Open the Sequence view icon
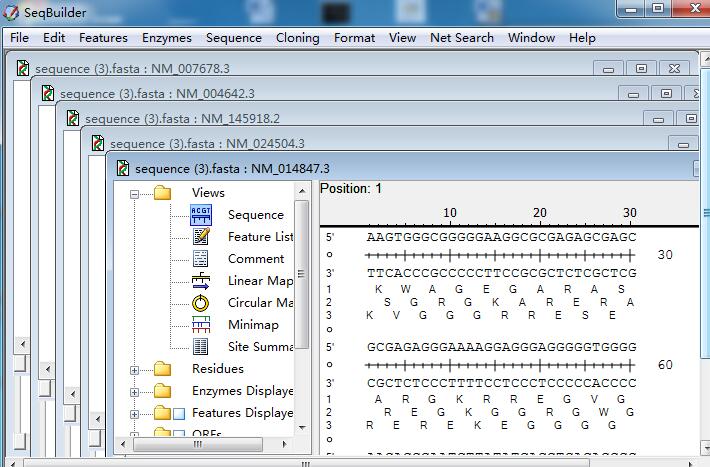The height and width of the screenshot is (467, 710). tap(201, 215)
